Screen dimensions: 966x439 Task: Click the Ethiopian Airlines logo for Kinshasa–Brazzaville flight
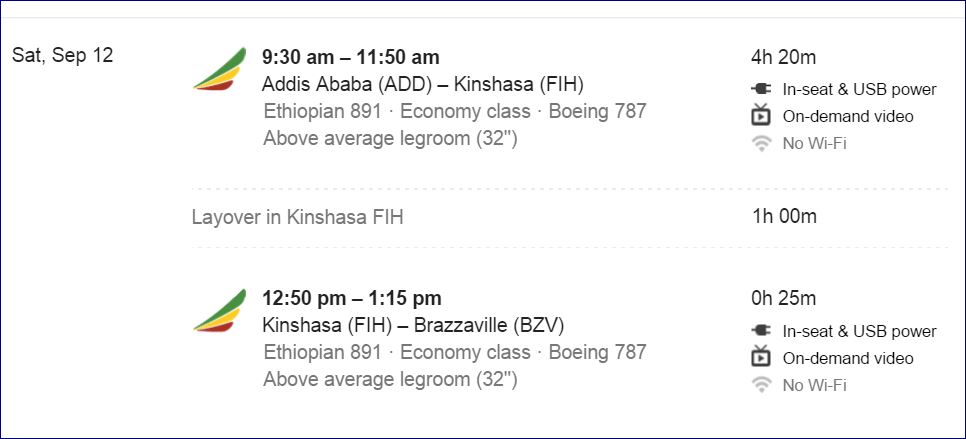click(219, 311)
